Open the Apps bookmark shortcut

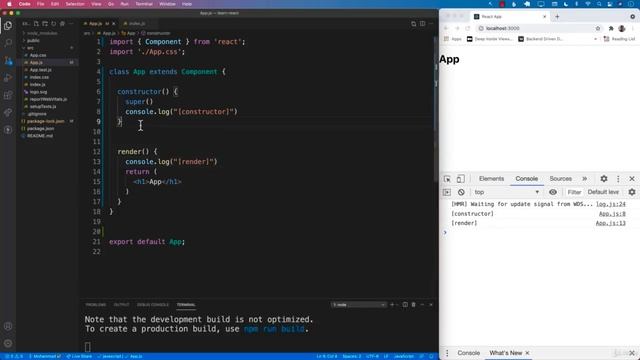453,39
